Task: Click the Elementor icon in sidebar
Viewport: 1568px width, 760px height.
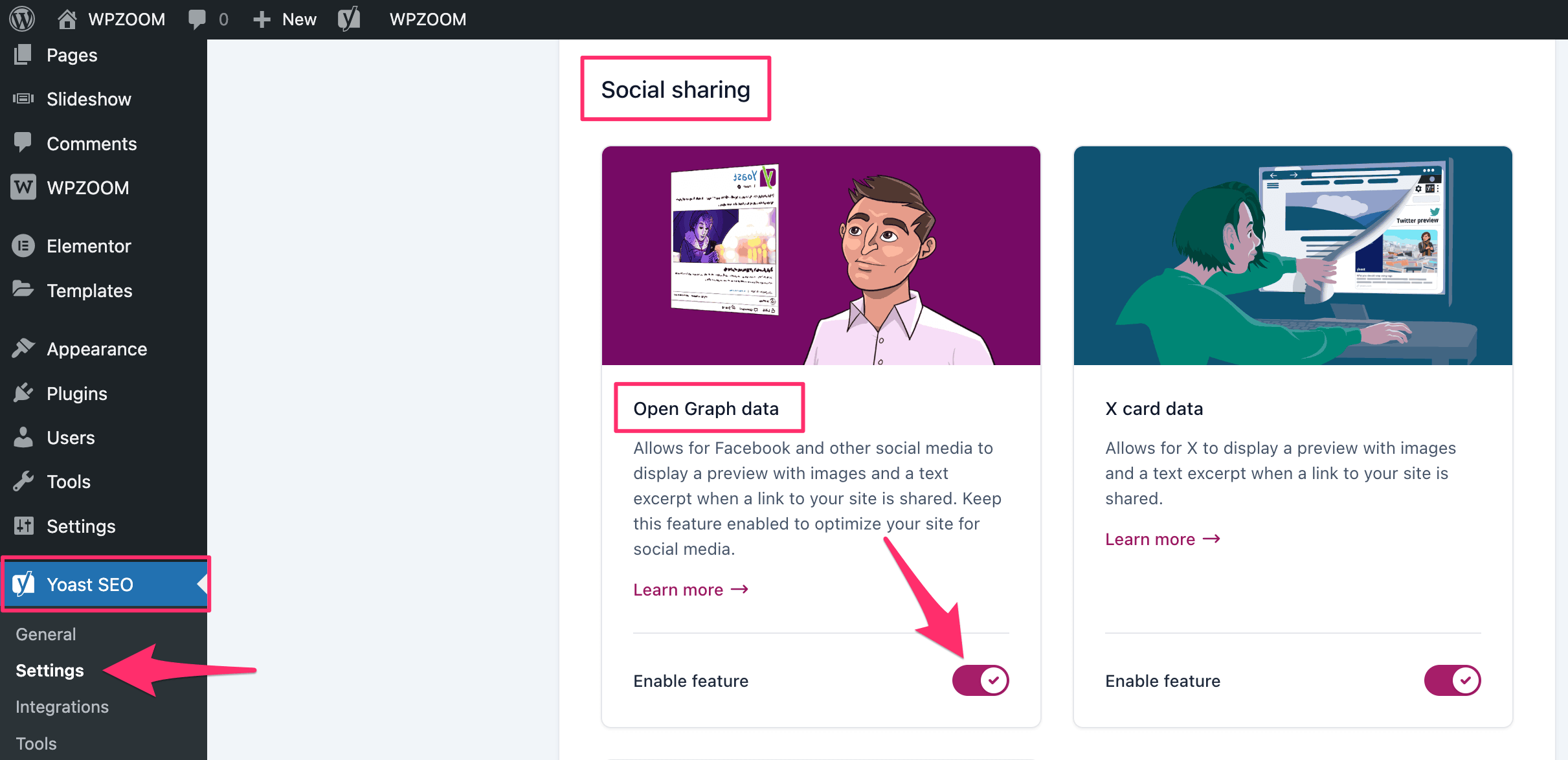Action: click(x=23, y=246)
